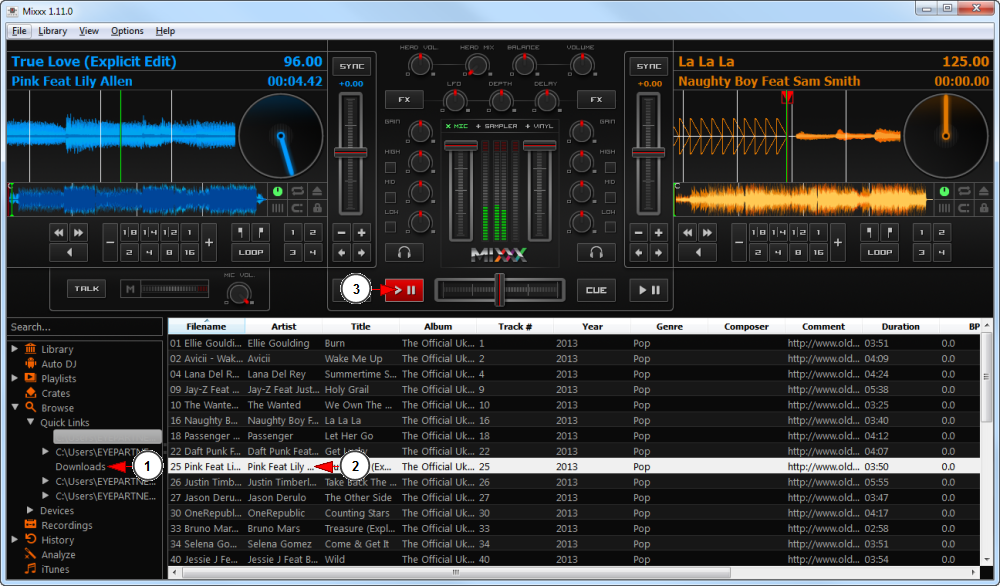Image resolution: width=1000 pixels, height=586 pixels.
Task: Set loop-in marker on left deck
Action: pyautogui.click(x=240, y=233)
